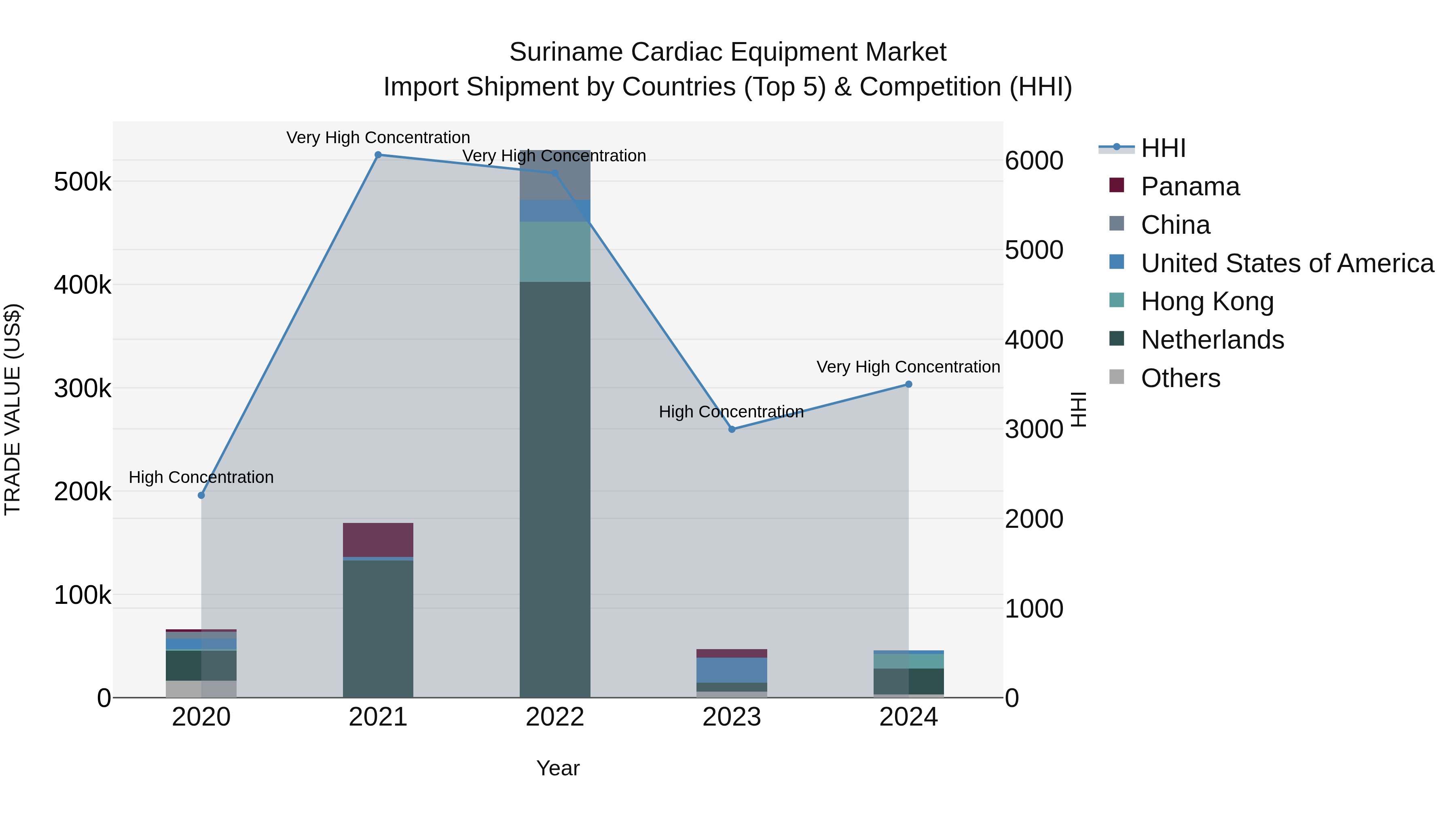Select the 2023 HHI data point
This screenshot has width=1456, height=819.
point(732,430)
